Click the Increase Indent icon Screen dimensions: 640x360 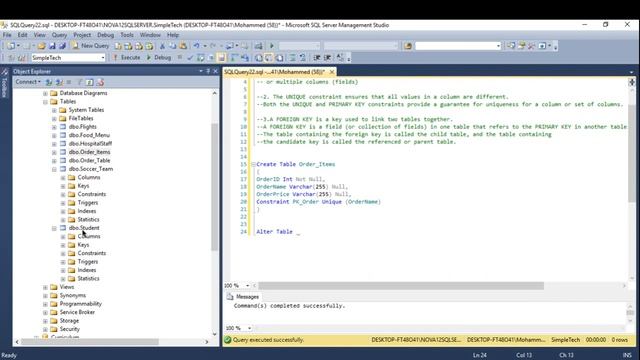(x=327, y=58)
